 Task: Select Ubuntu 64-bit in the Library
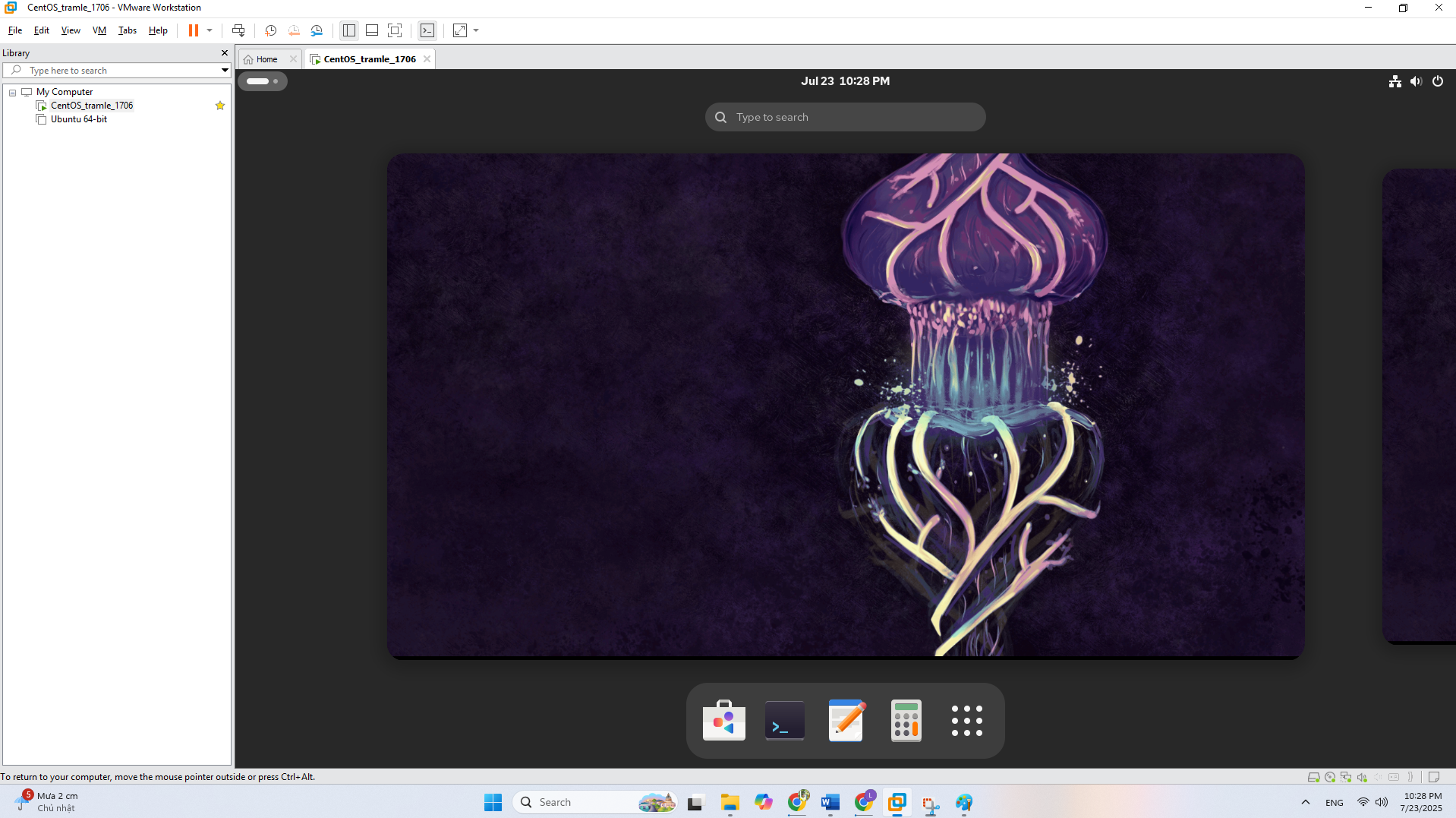pyautogui.click(x=78, y=119)
